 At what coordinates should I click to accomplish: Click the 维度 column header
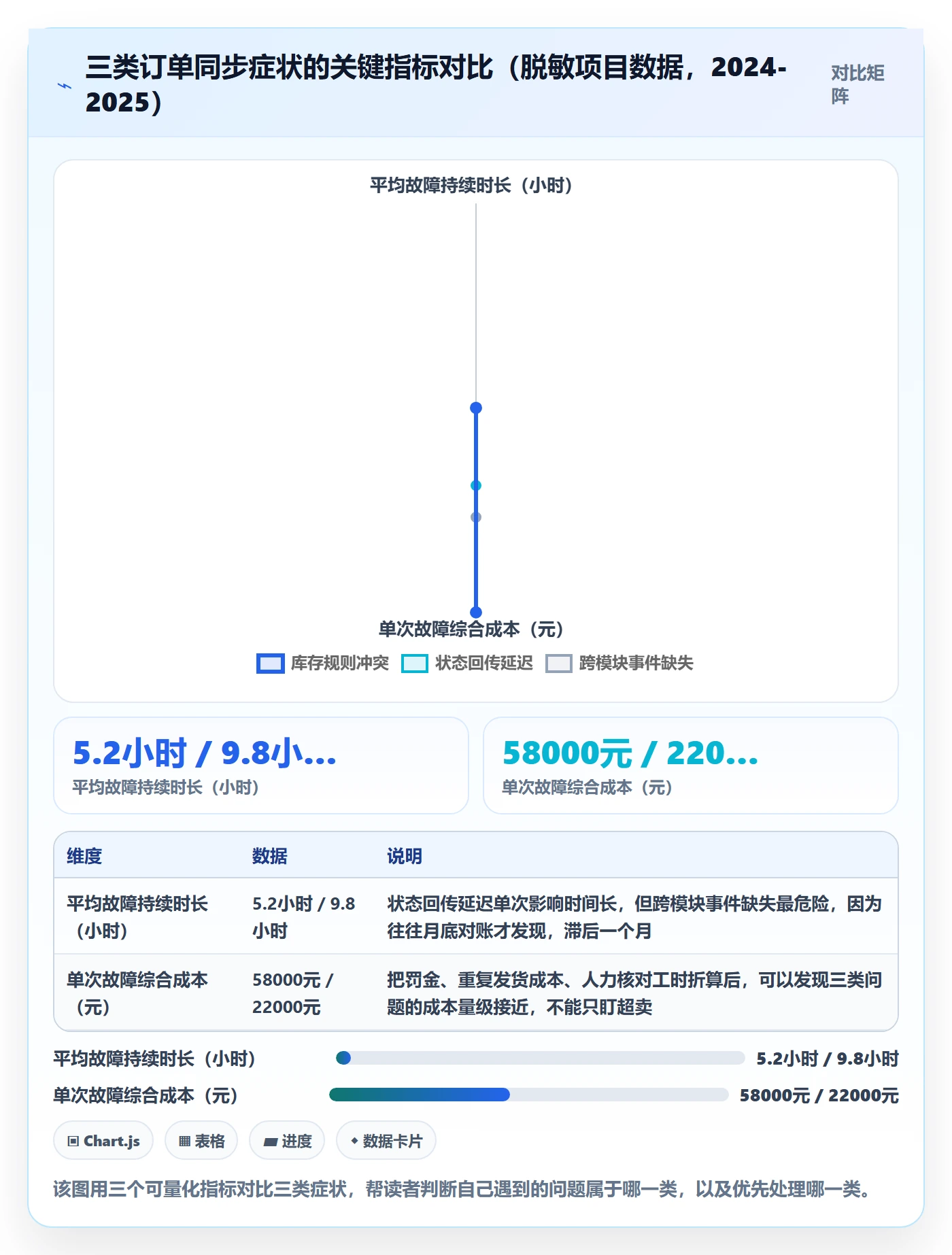point(84,856)
